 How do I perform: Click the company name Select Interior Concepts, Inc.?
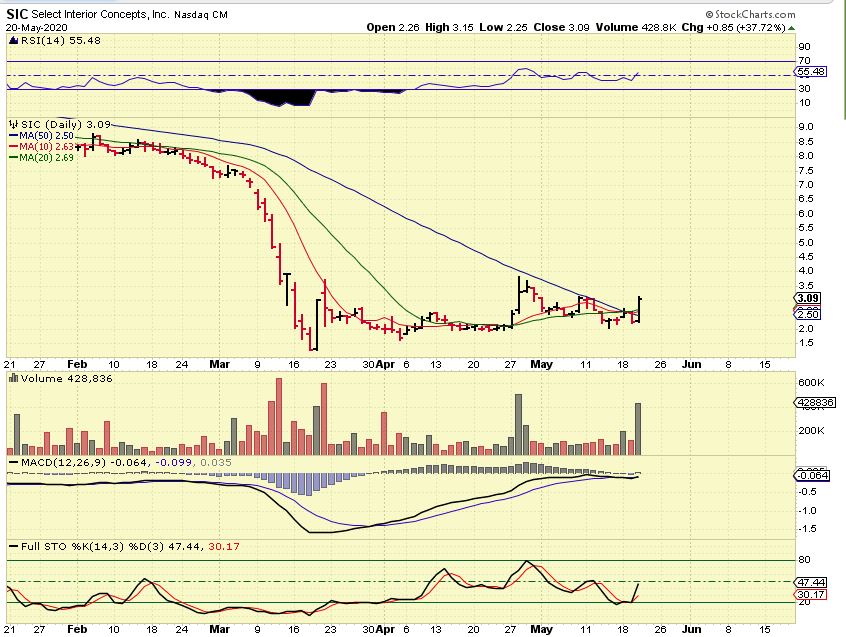point(100,15)
